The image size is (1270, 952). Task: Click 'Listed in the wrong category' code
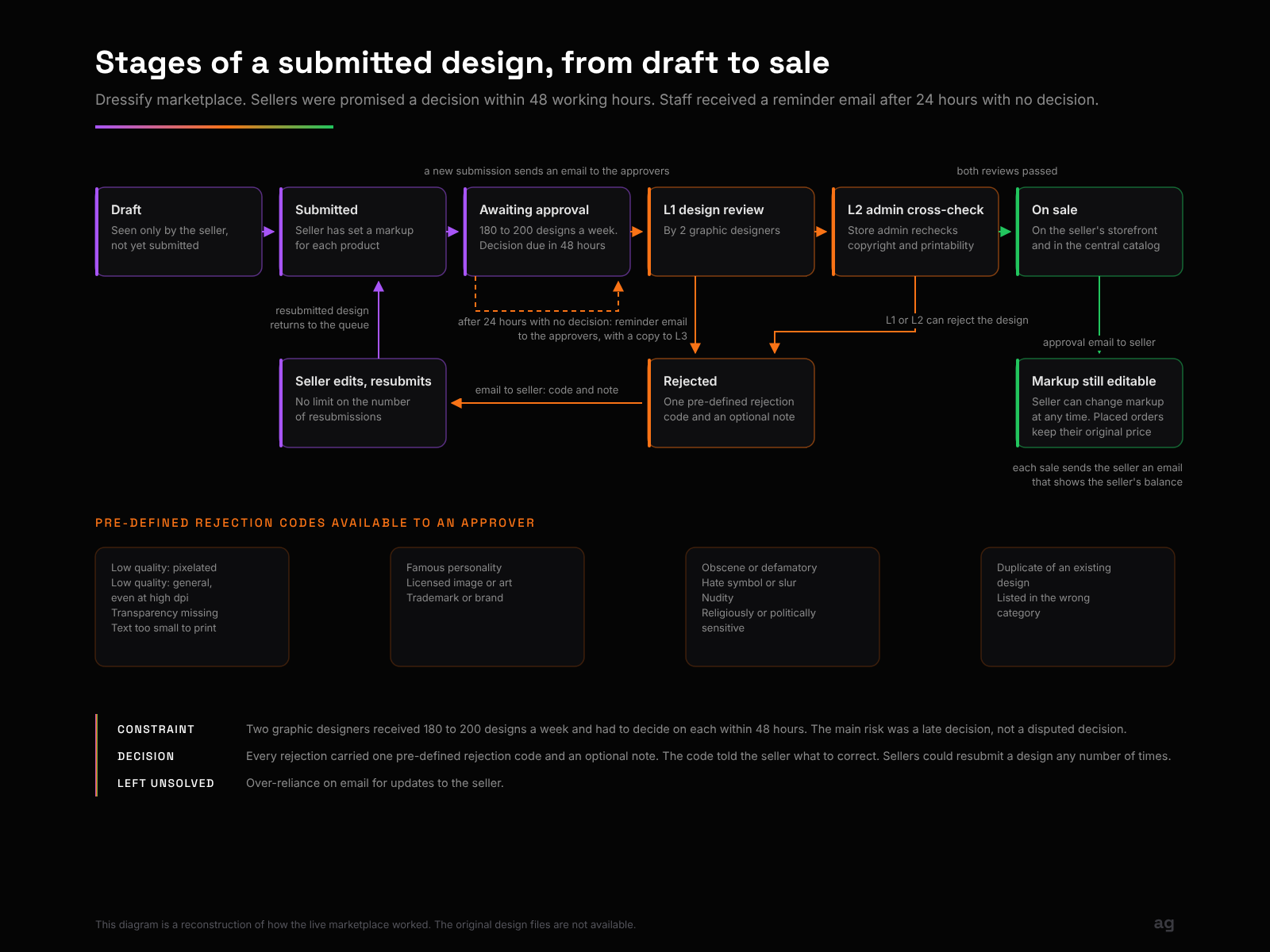pos(1043,605)
